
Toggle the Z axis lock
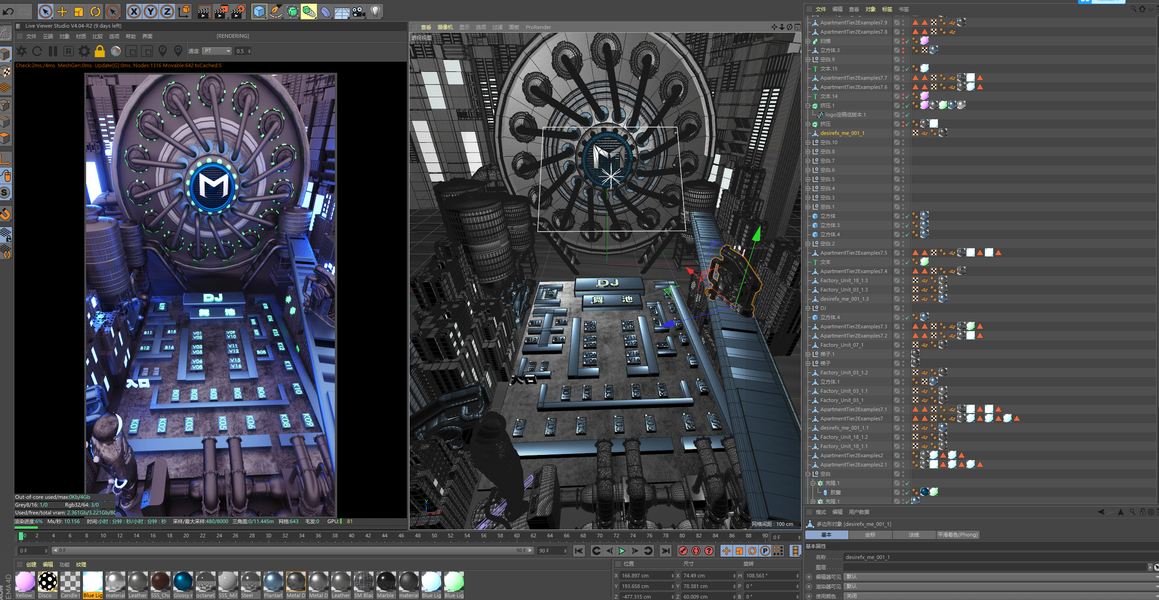pyautogui.click(x=167, y=12)
